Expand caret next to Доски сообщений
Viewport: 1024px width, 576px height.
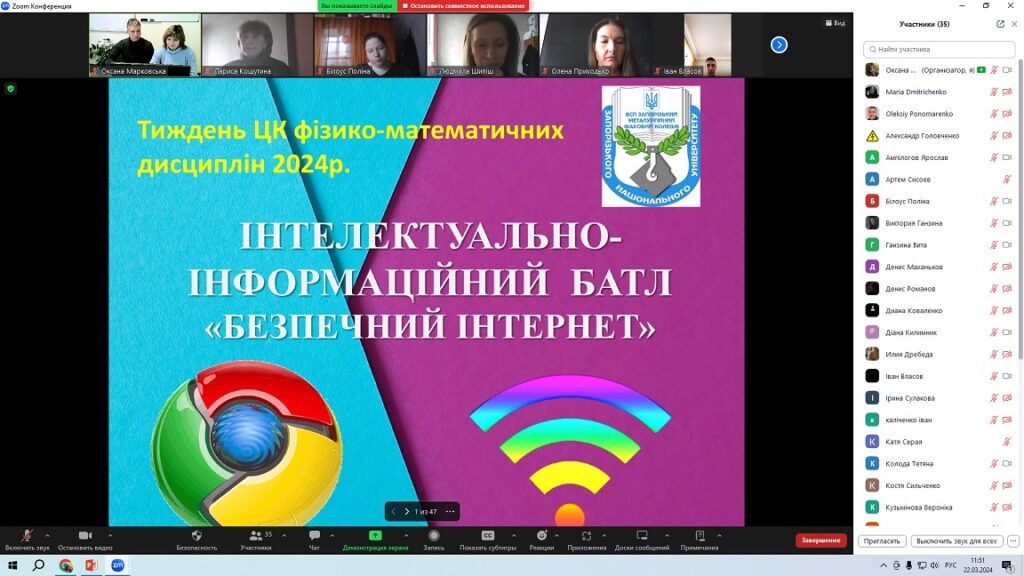[667, 536]
